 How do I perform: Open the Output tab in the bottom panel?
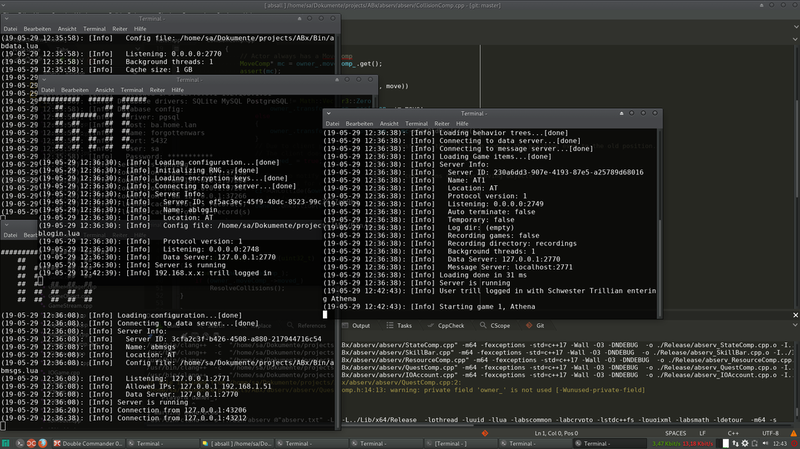click(x=356, y=326)
